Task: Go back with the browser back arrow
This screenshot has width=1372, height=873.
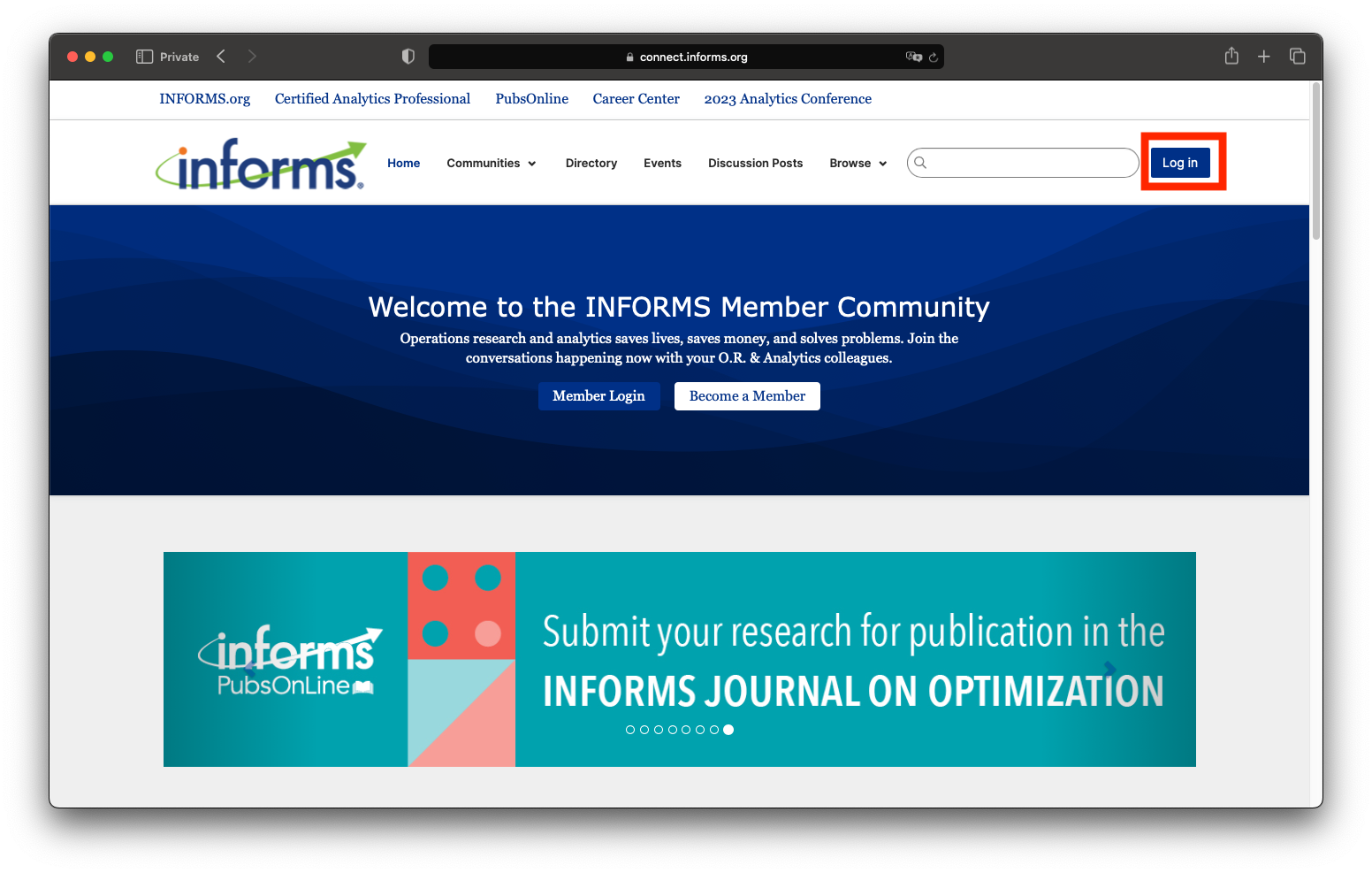Action: point(221,57)
